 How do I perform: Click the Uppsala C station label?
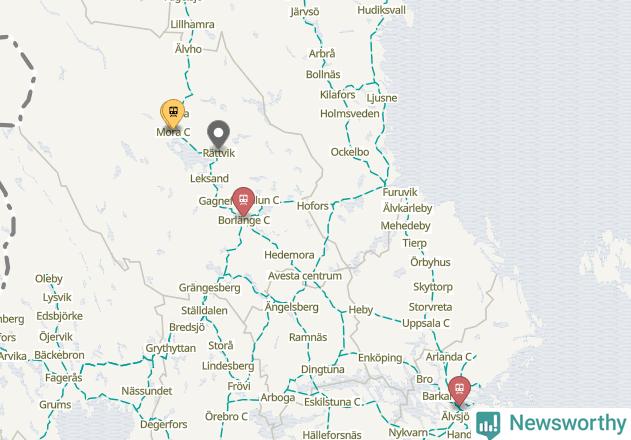pos(426,323)
